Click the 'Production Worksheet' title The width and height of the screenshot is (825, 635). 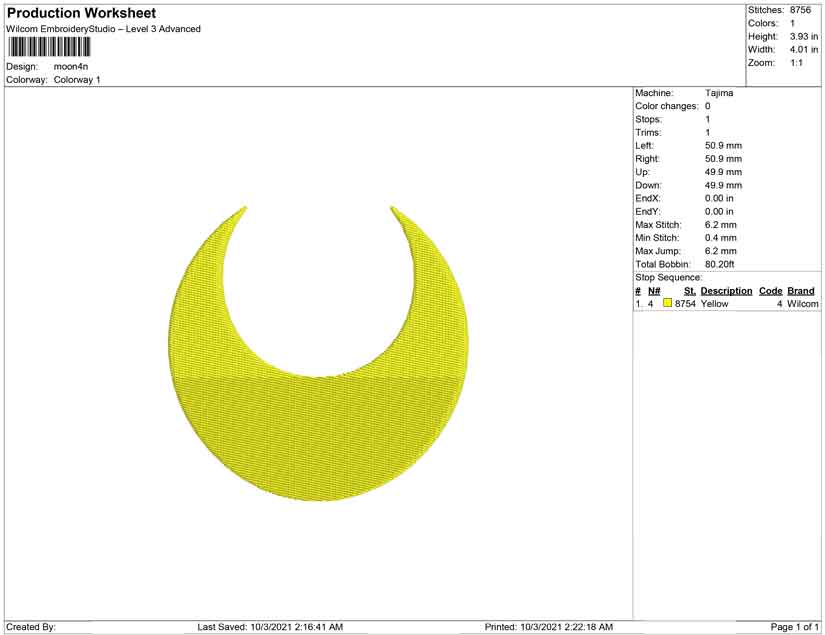(82, 13)
